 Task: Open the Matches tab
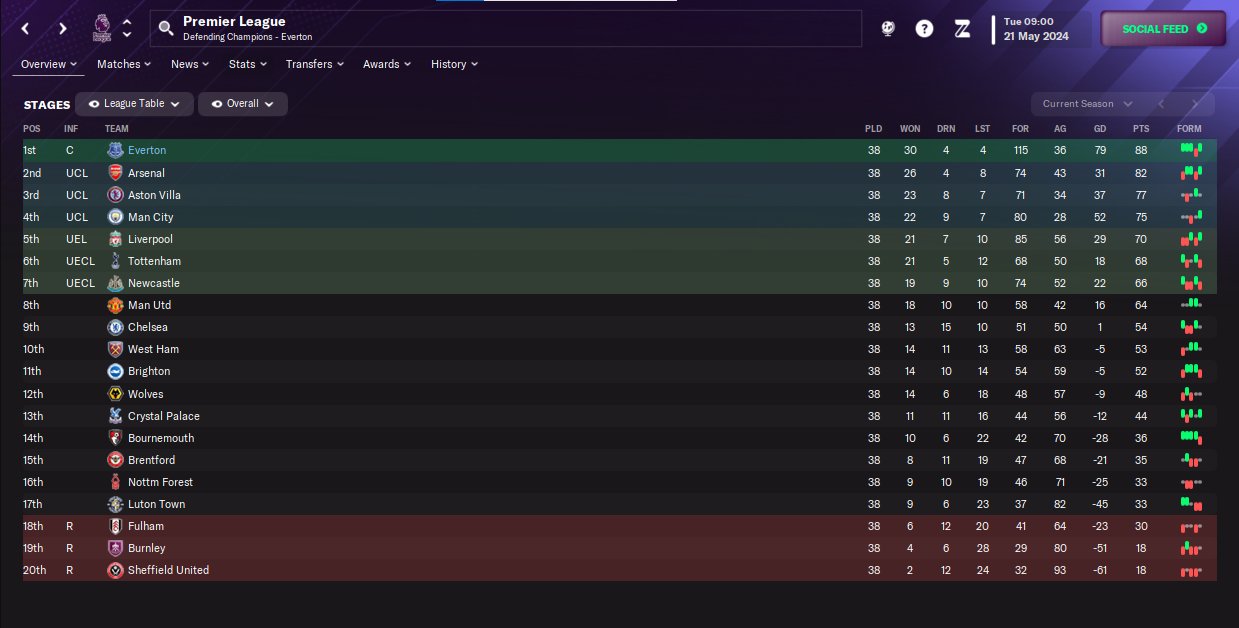click(124, 64)
